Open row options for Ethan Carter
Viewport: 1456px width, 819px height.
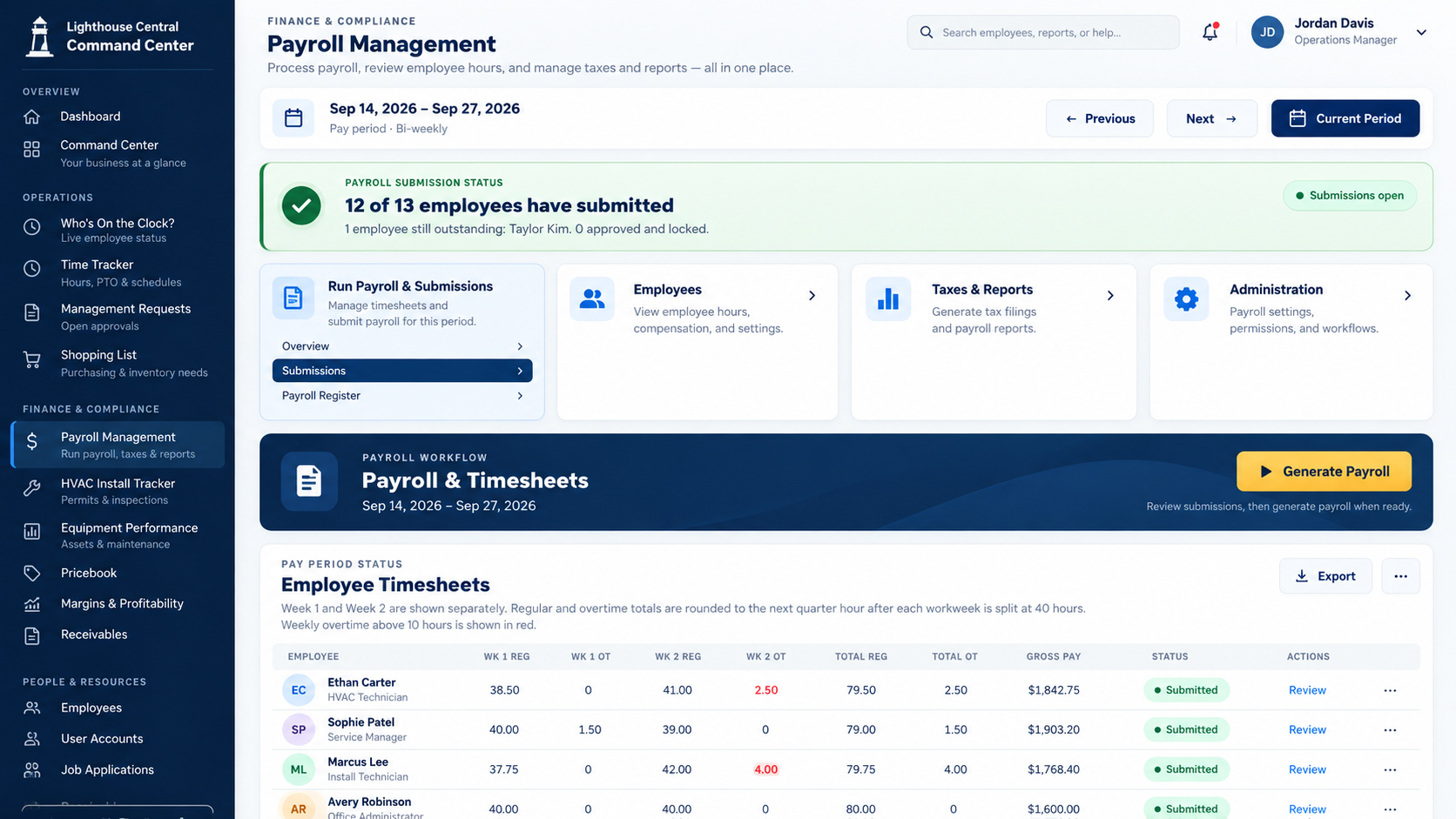click(1390, 690)
